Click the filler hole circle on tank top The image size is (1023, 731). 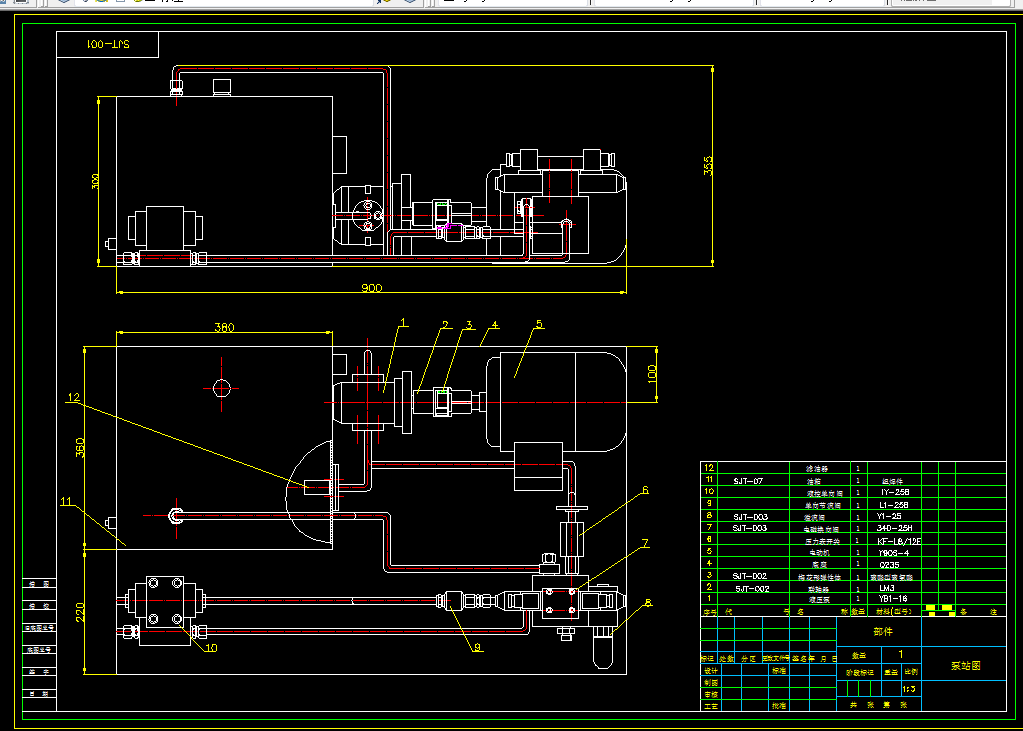pyautogui.click(x=221, y=388)
